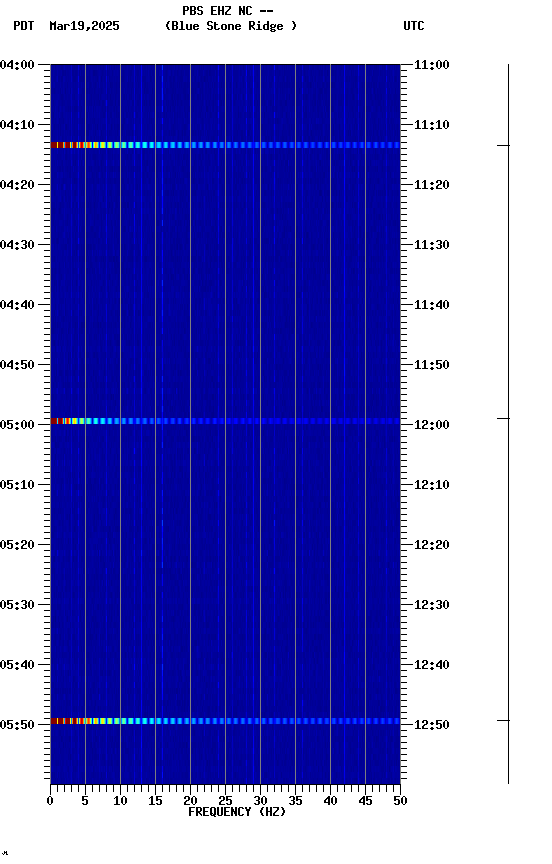
Task: Click the 30 Hz frequency axis label
Action: tap(260, 801)
